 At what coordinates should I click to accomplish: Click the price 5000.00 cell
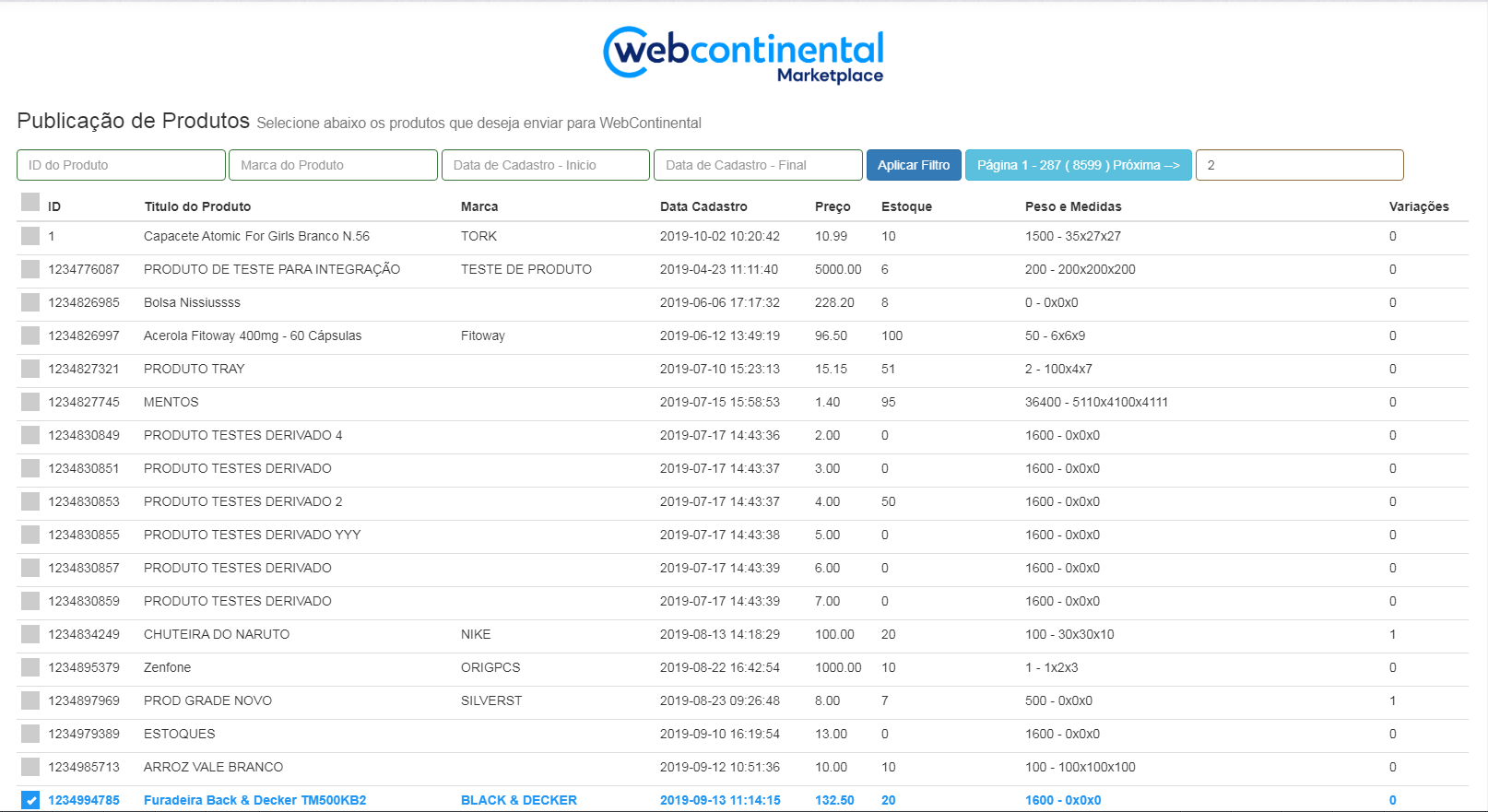click(x=838, y=269)
